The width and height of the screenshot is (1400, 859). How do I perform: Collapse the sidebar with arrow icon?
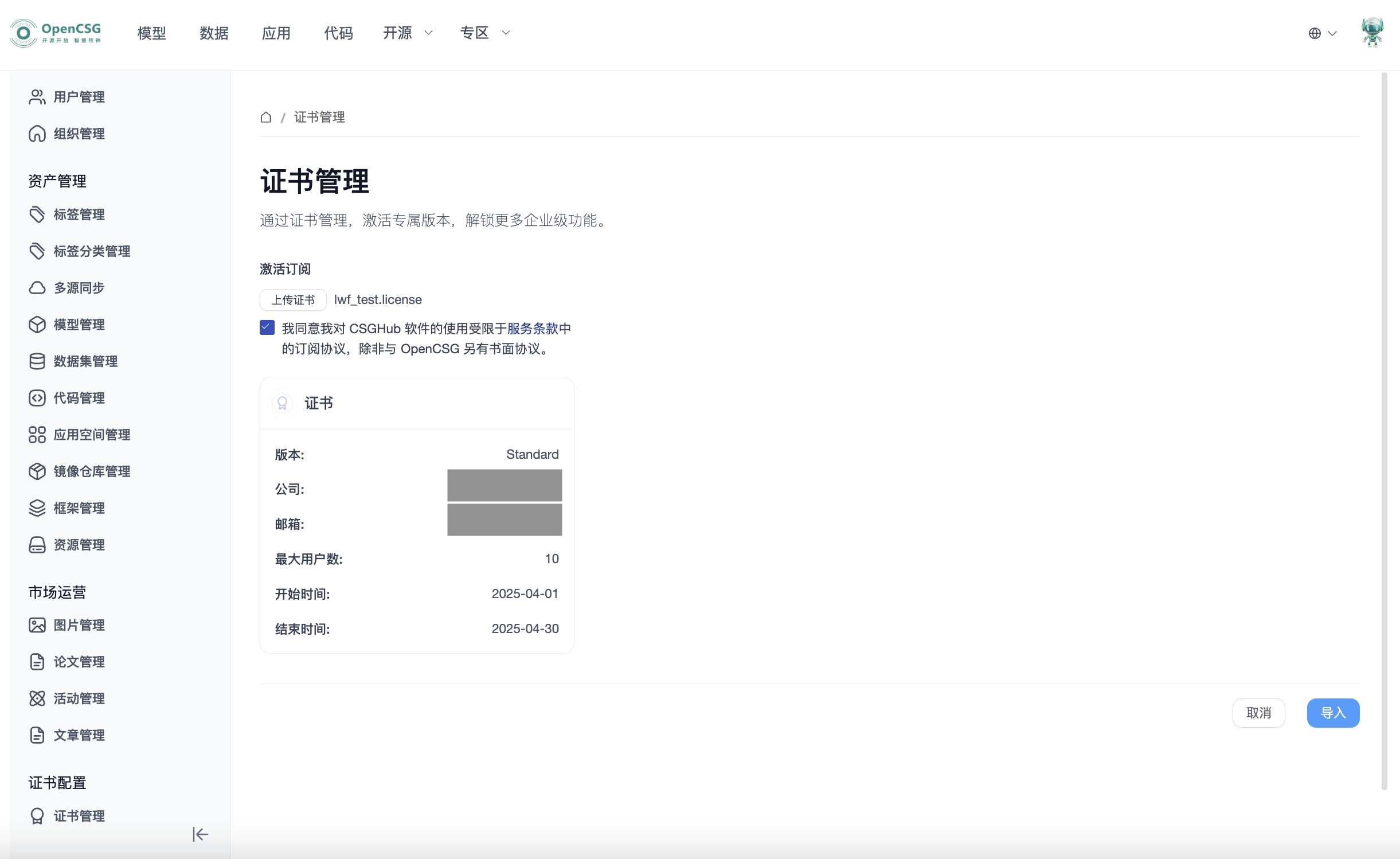point(200,834)
